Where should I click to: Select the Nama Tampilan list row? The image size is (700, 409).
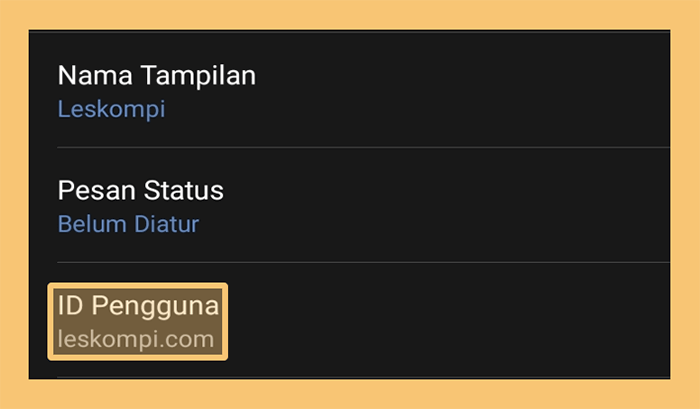coord(350,89)
